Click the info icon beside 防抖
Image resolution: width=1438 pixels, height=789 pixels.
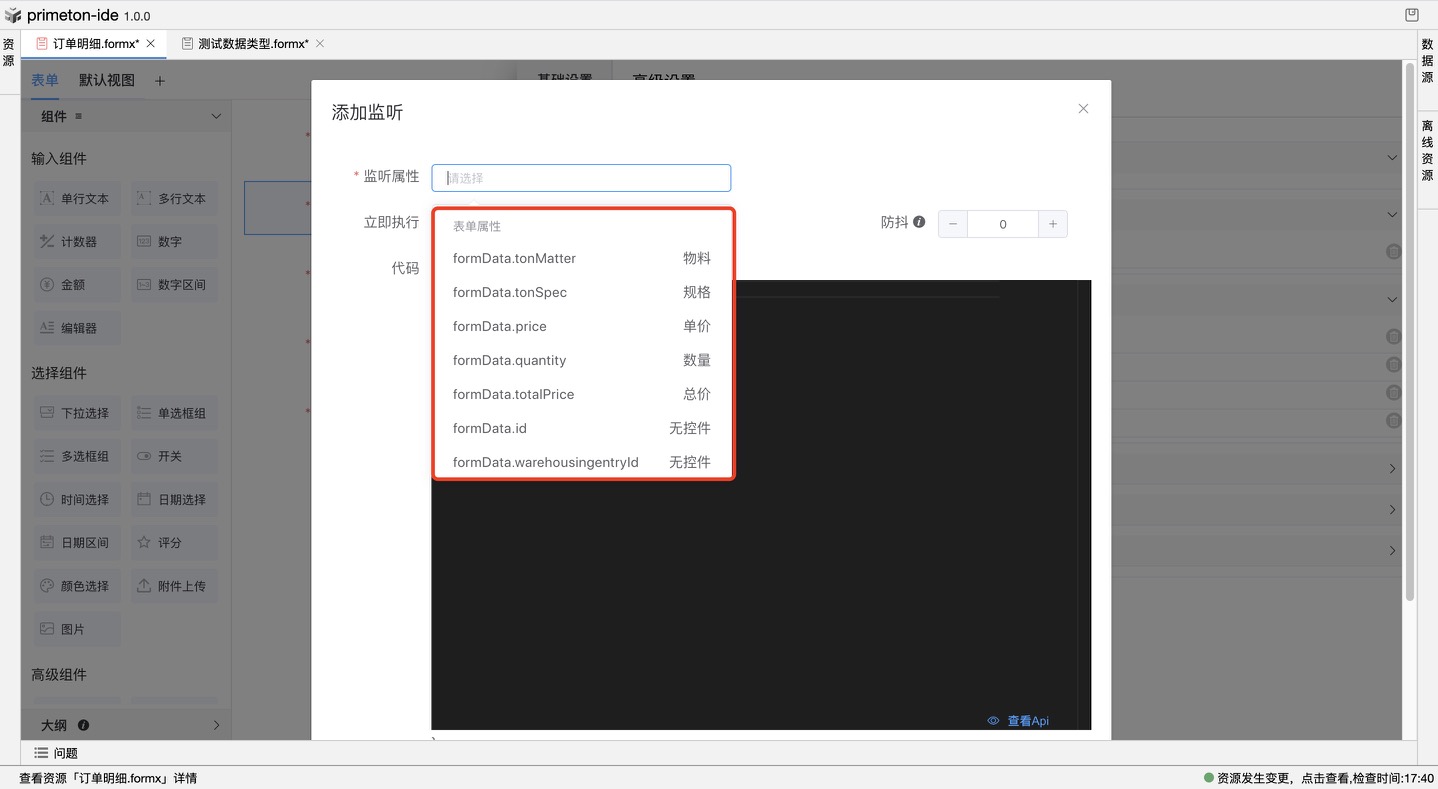tap(919, 222)
